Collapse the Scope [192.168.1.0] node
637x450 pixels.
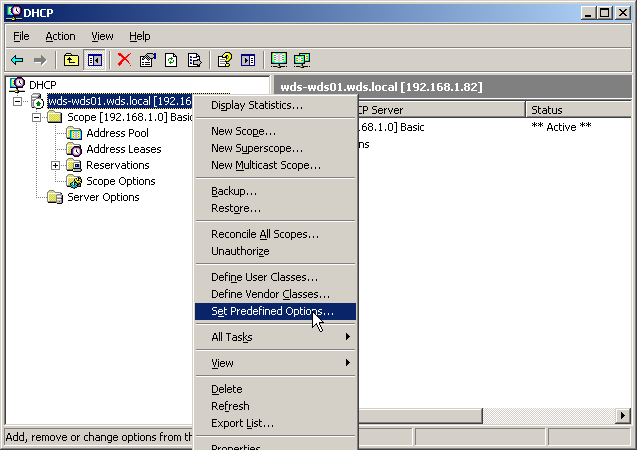click(x=37, y=117)
